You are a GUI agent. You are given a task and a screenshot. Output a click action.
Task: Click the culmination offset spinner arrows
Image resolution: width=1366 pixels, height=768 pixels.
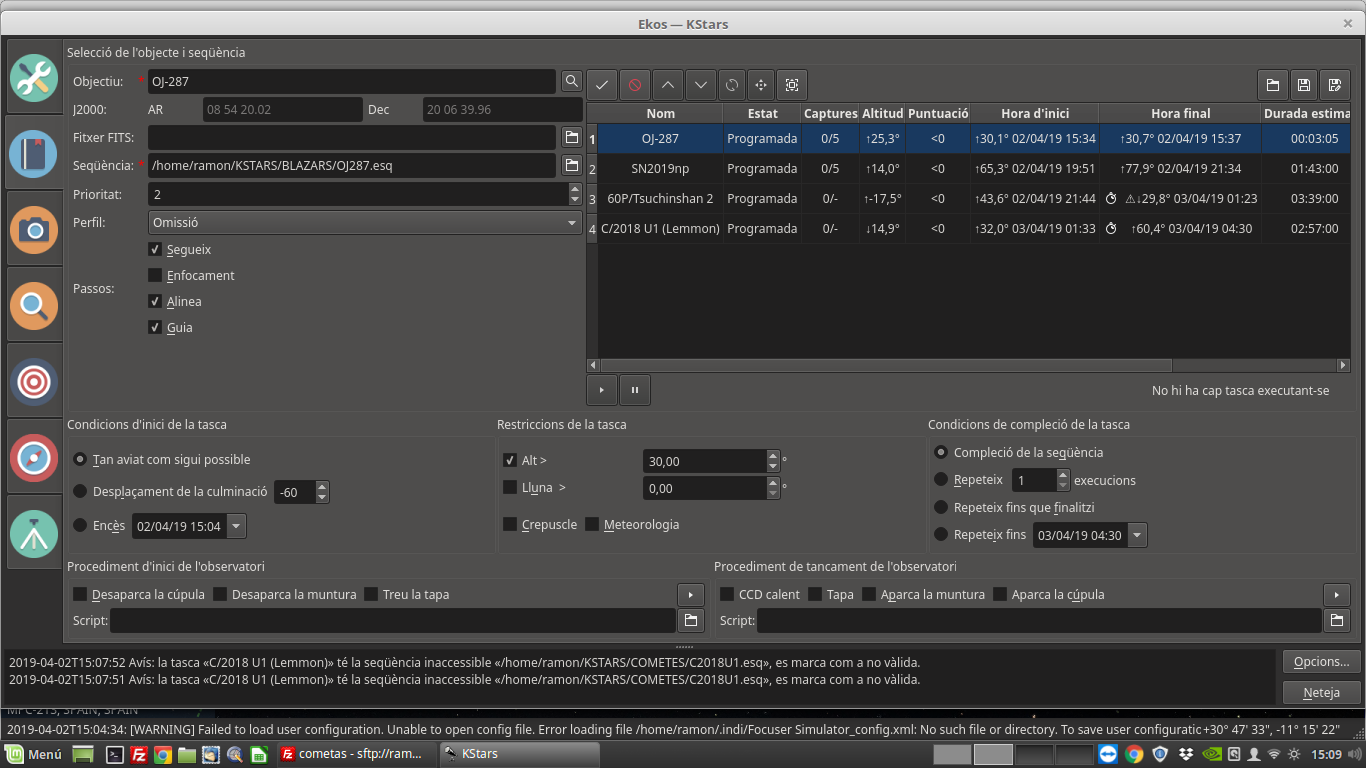point(321,492)
